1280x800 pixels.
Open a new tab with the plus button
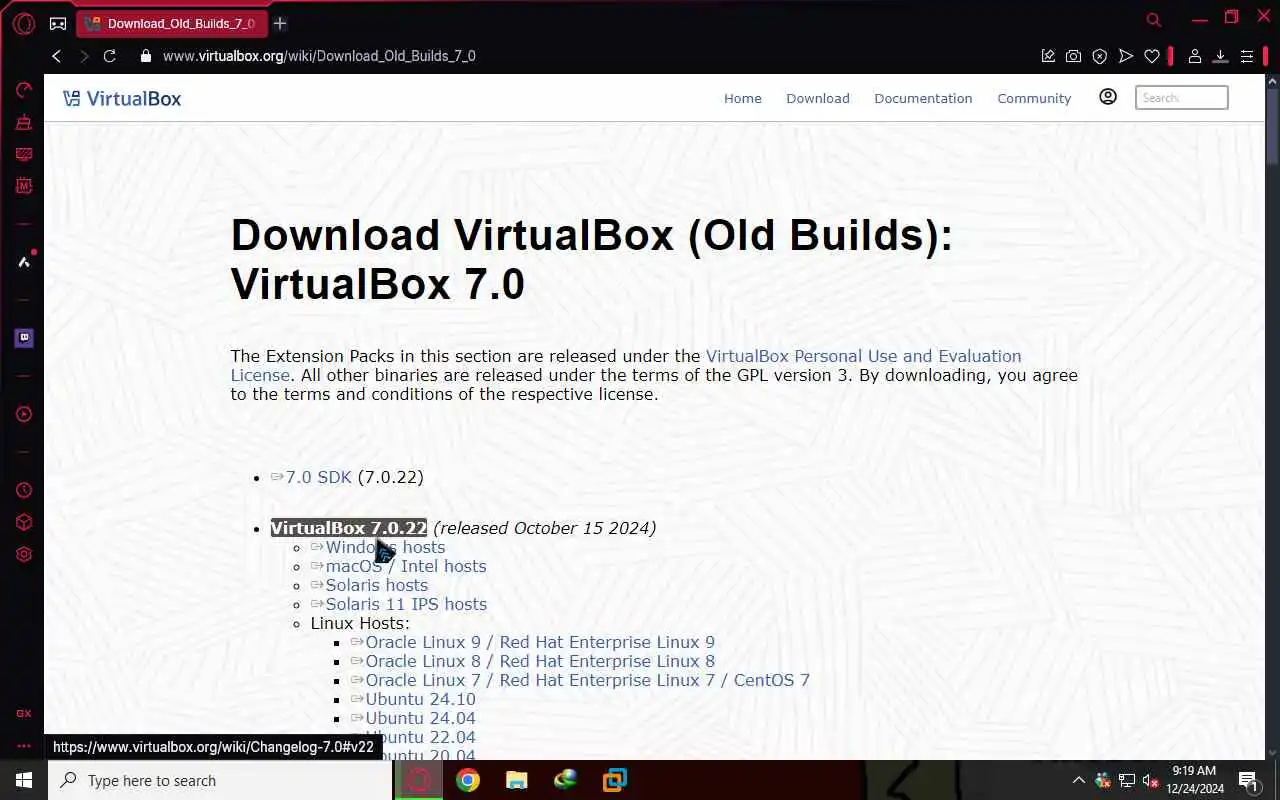pyautogui.click(x=280, y=23)
